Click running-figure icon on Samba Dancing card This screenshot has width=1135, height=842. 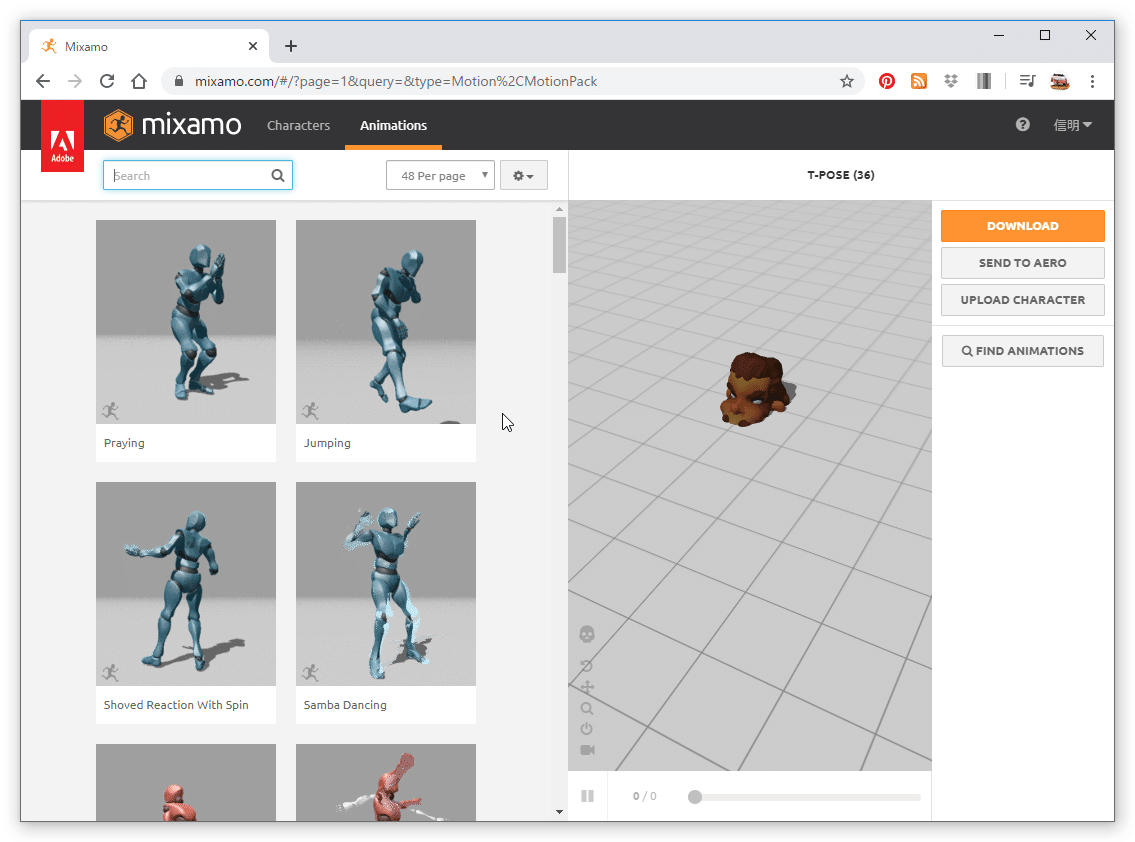click(x=311, y=673)
